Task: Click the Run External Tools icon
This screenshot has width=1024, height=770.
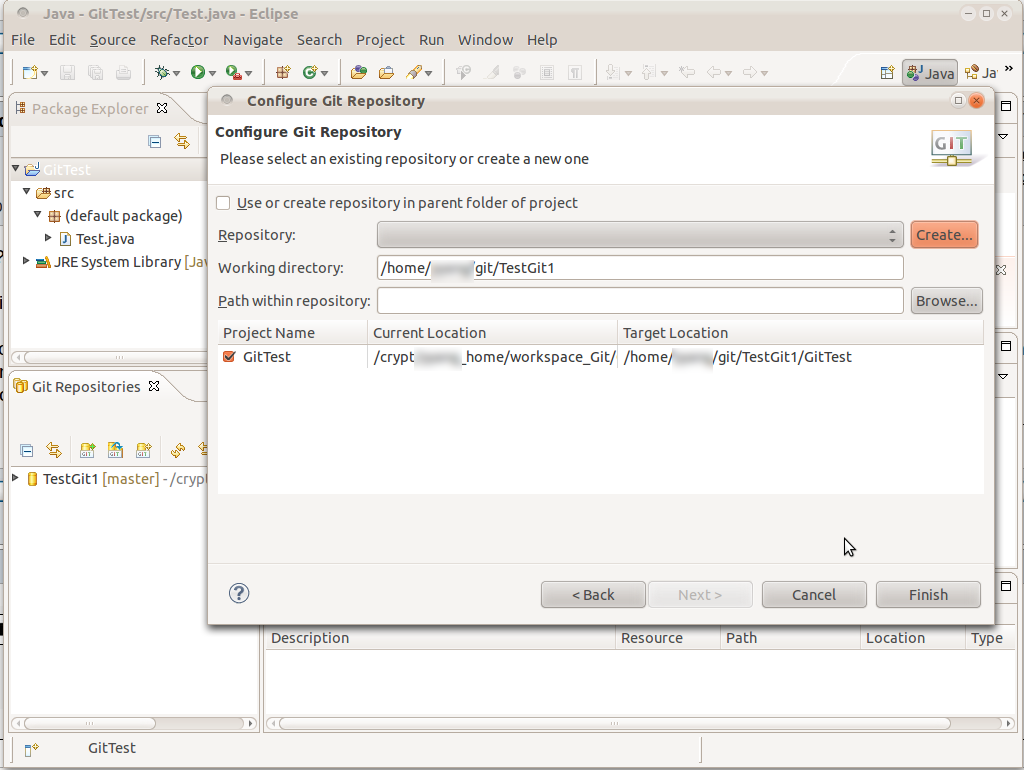Action: pos(233,72)
